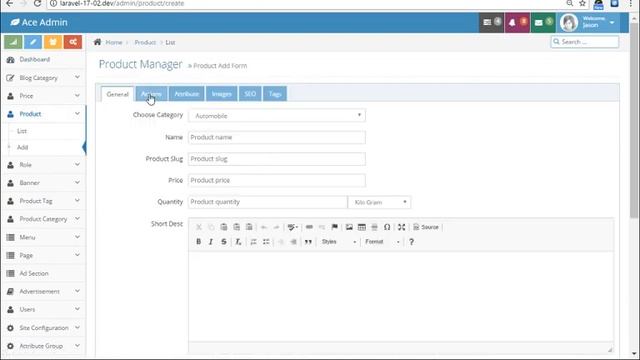This screenshot has height=360, width=640.
Task: Toggle Block Quote in editor
Action: click(x=308, y=242)
